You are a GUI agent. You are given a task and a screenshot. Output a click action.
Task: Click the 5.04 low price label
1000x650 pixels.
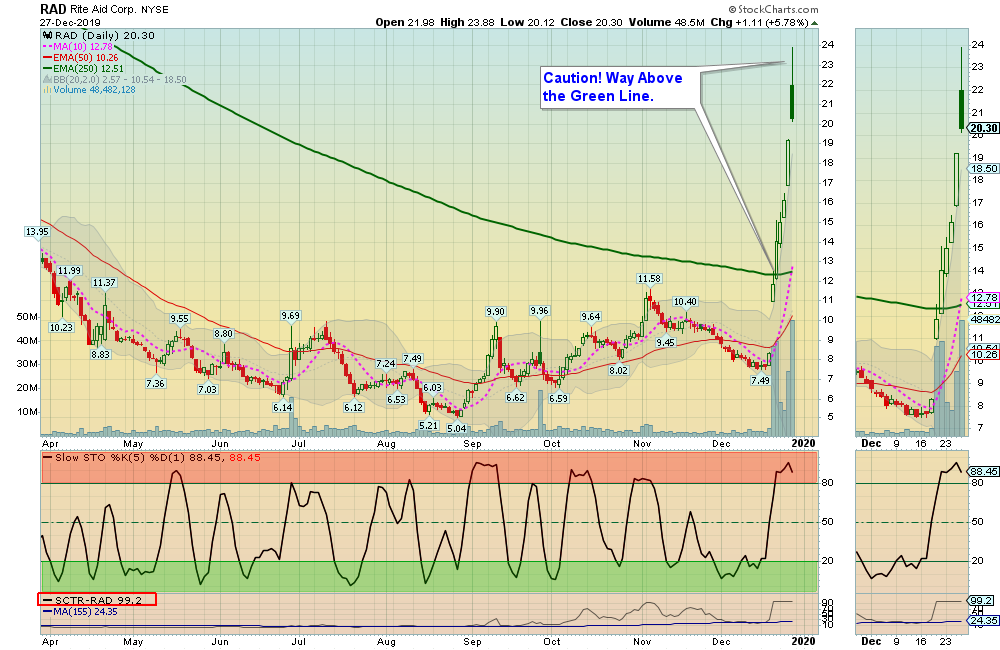[x=457, y=428]
